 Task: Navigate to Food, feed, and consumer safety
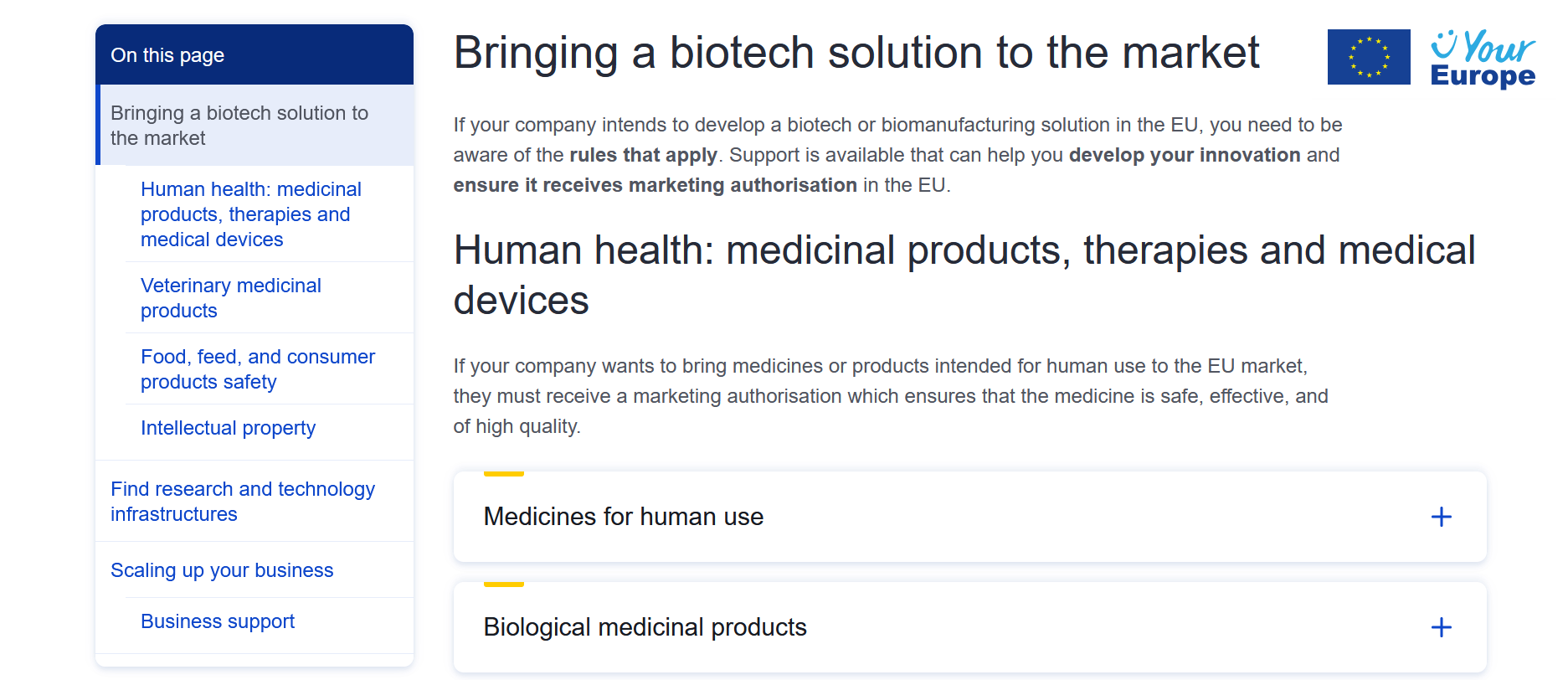tap(258, 369)
